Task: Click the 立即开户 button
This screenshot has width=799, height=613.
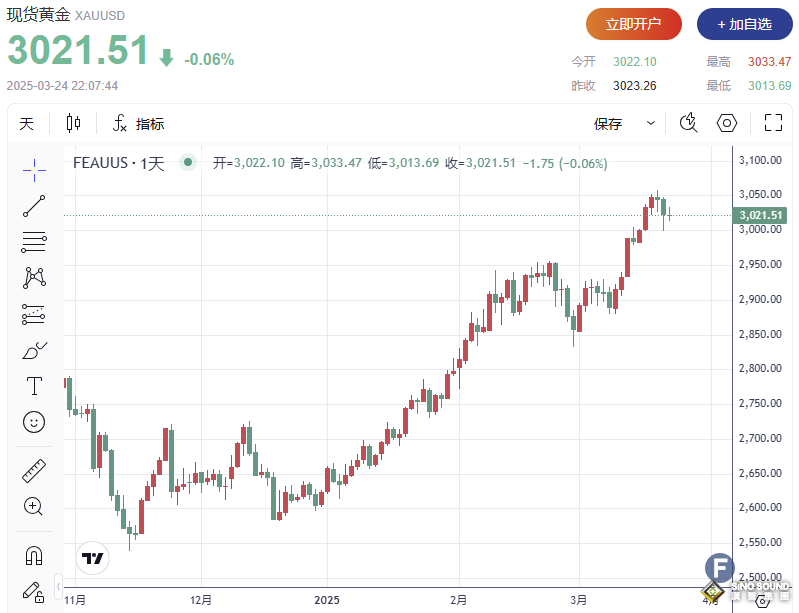Action: 634,24
